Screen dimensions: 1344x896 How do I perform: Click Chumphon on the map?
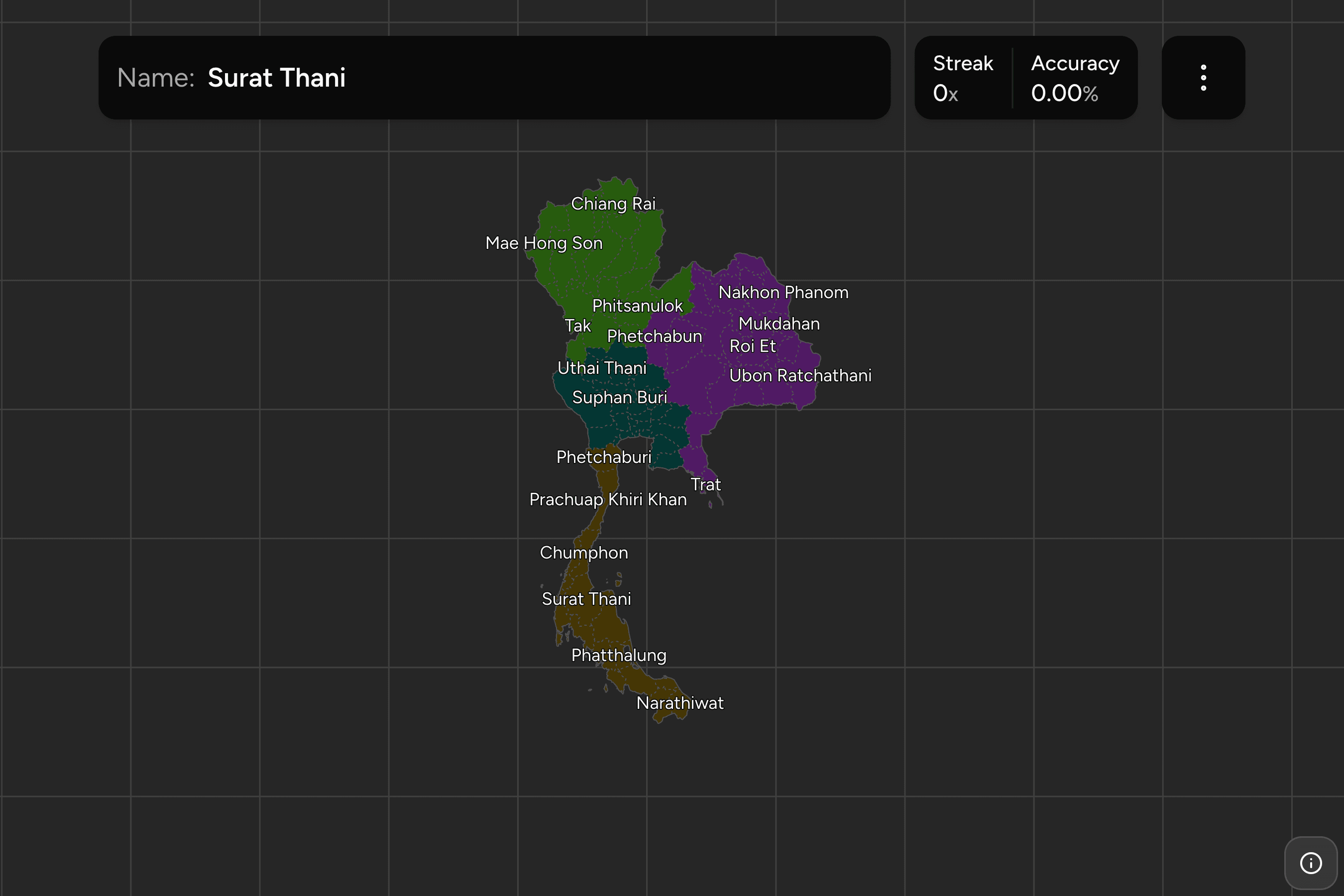[584, 553]
